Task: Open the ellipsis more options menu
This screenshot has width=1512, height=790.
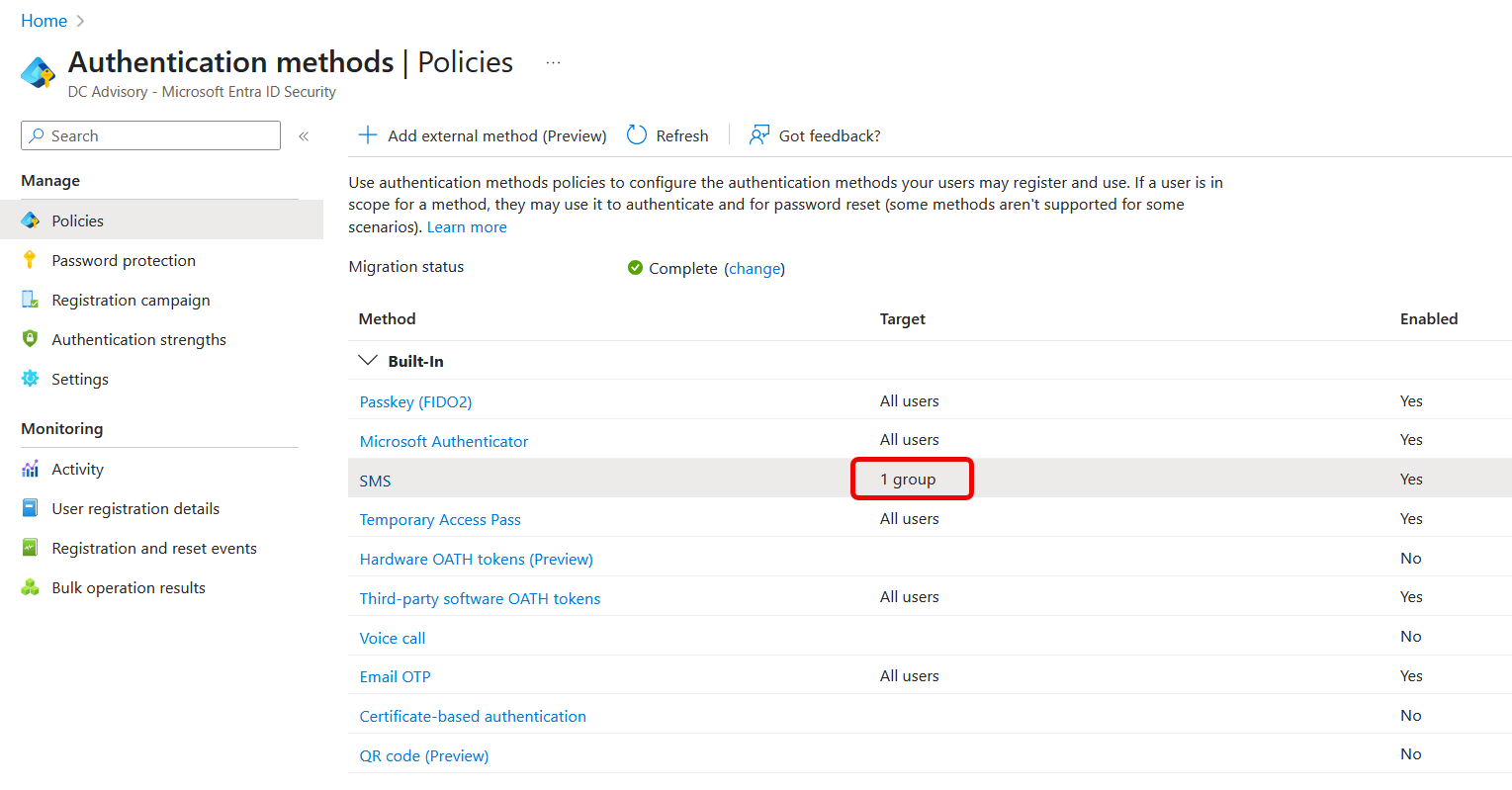Action: 553,62
